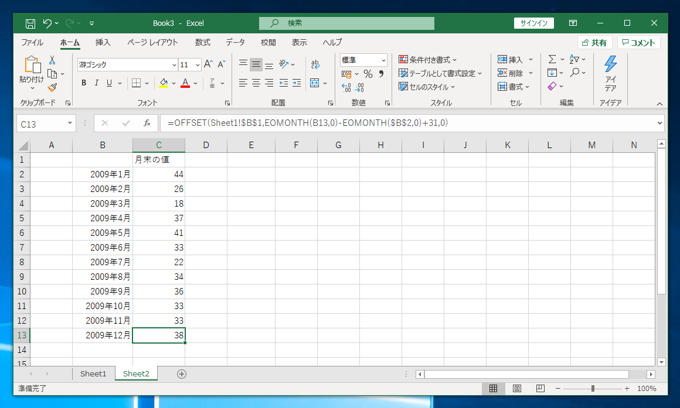Toggle Bold formatting
This screenshot has height=408, width=680.
tap(84, 83)
